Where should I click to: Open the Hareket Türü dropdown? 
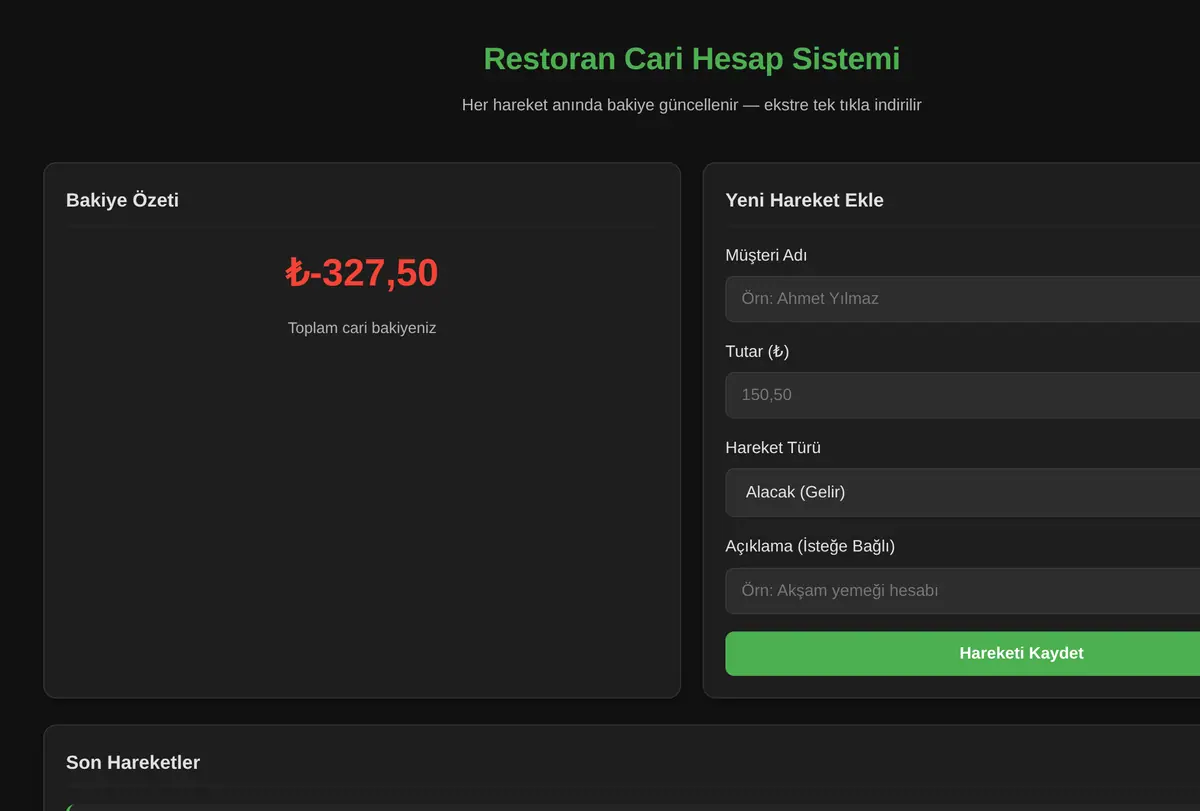pos(962,492)
